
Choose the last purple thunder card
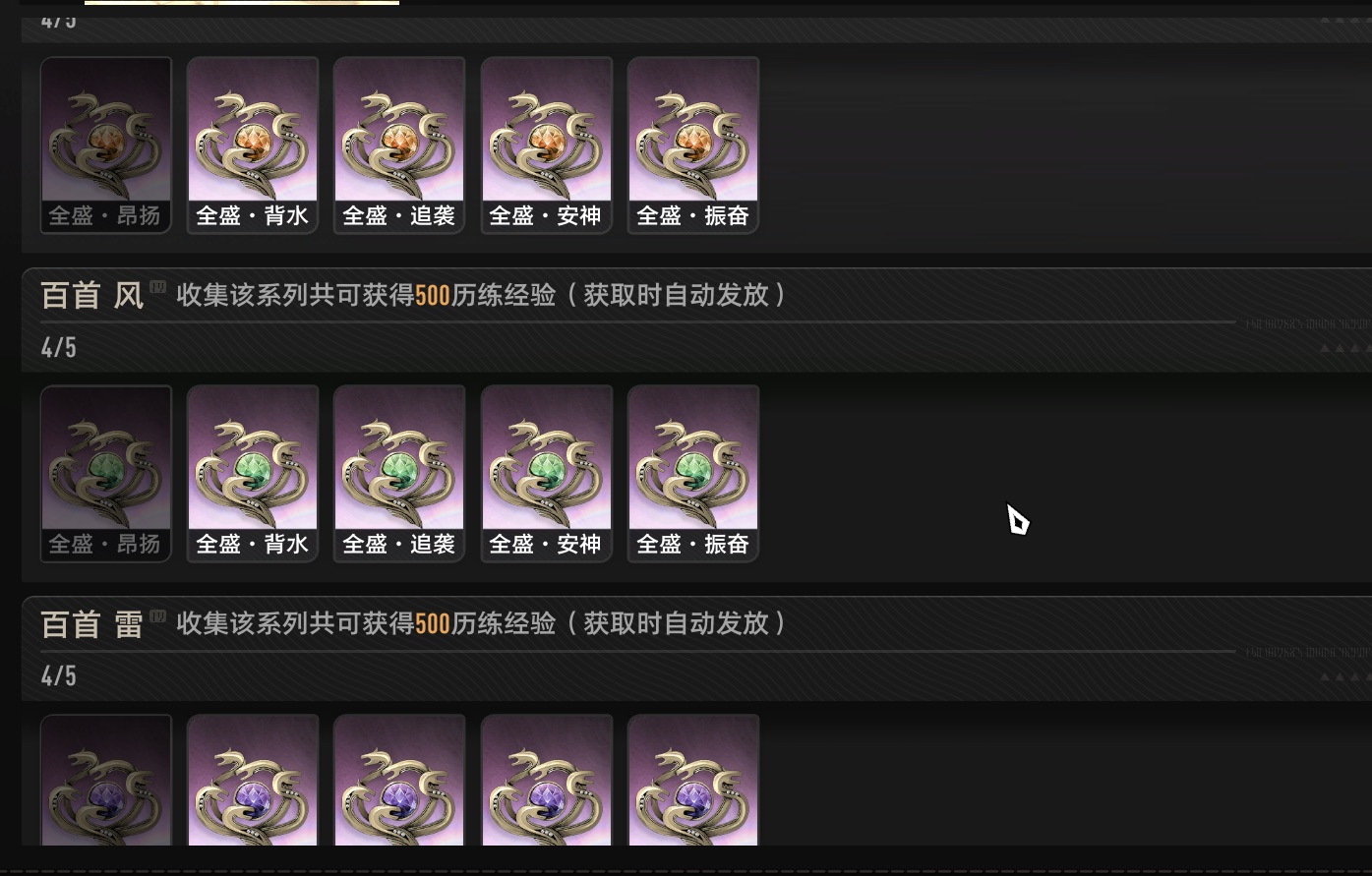[693, 781]
